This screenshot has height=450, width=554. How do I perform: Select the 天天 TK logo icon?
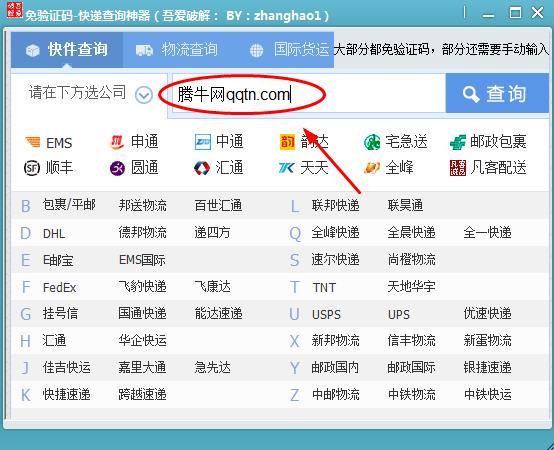(287, 168)
